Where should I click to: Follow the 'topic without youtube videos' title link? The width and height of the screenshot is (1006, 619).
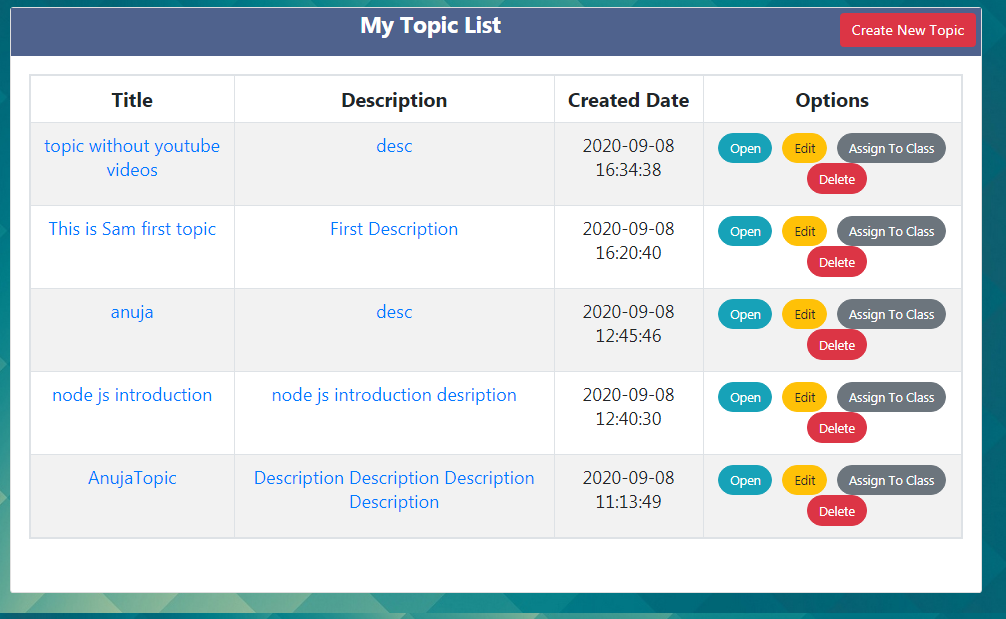click(132, 158)
